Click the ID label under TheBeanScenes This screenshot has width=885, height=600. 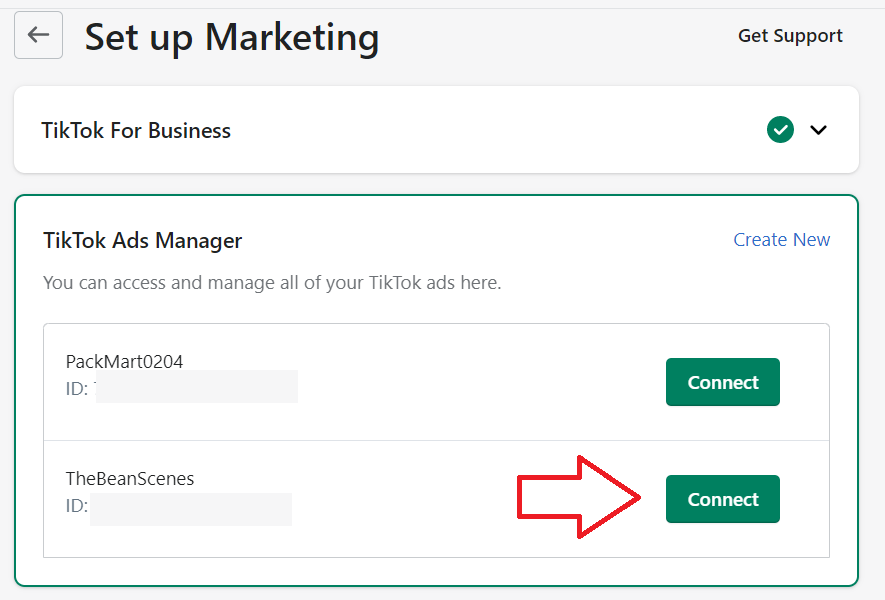point(77,505)
